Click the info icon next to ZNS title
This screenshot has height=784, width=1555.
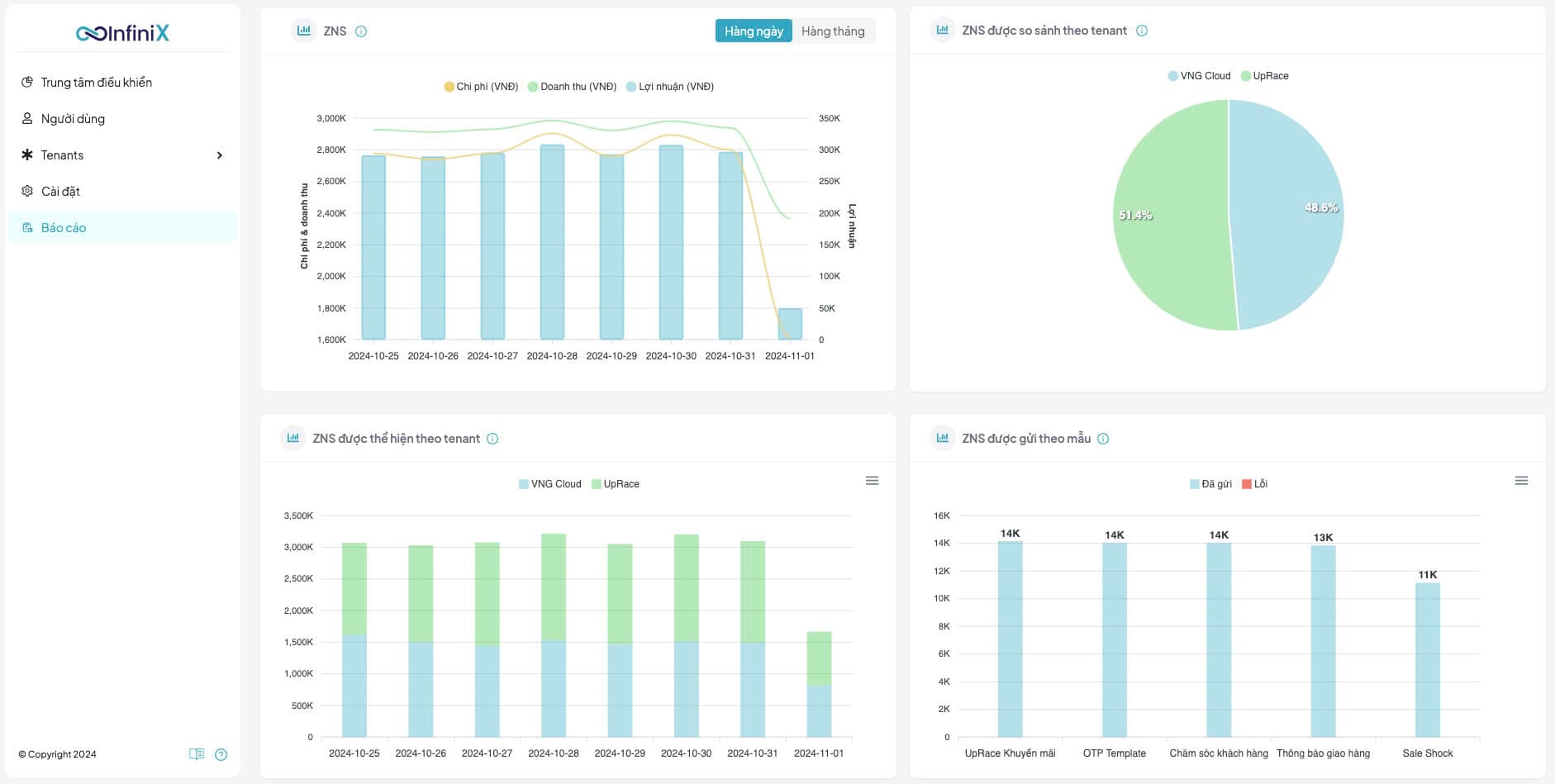pyautogui.click(x=361, y=31)
